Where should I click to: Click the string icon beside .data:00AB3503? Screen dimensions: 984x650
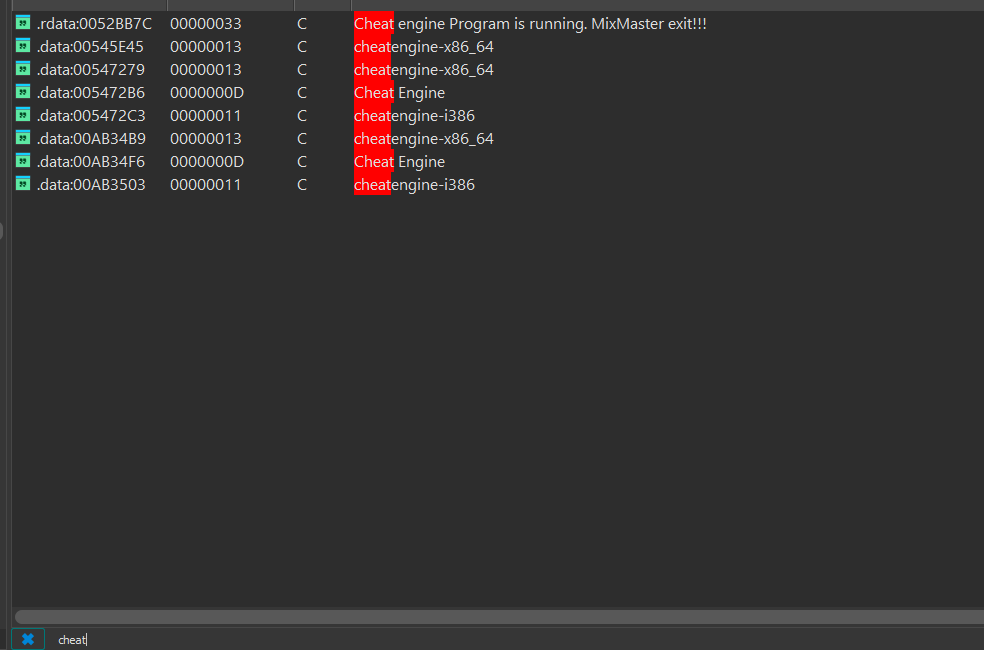pos(22,184)
